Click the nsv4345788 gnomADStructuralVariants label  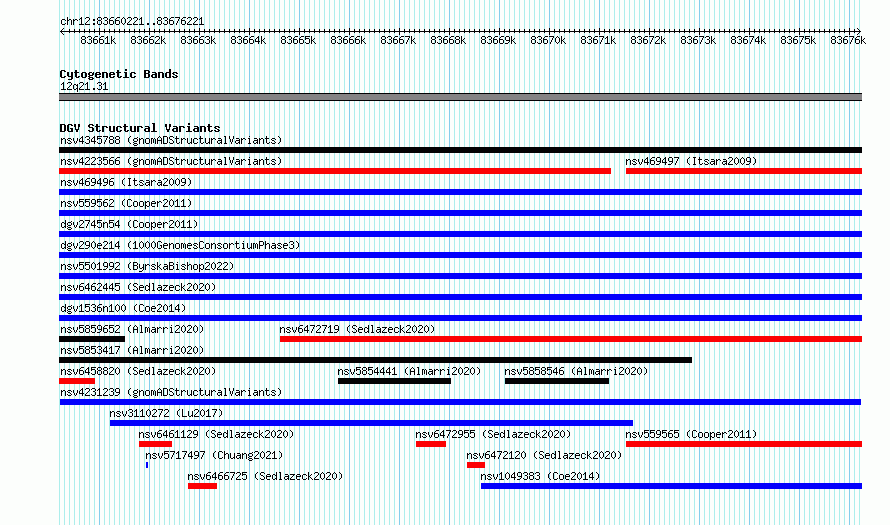click(x=171, y=140)
